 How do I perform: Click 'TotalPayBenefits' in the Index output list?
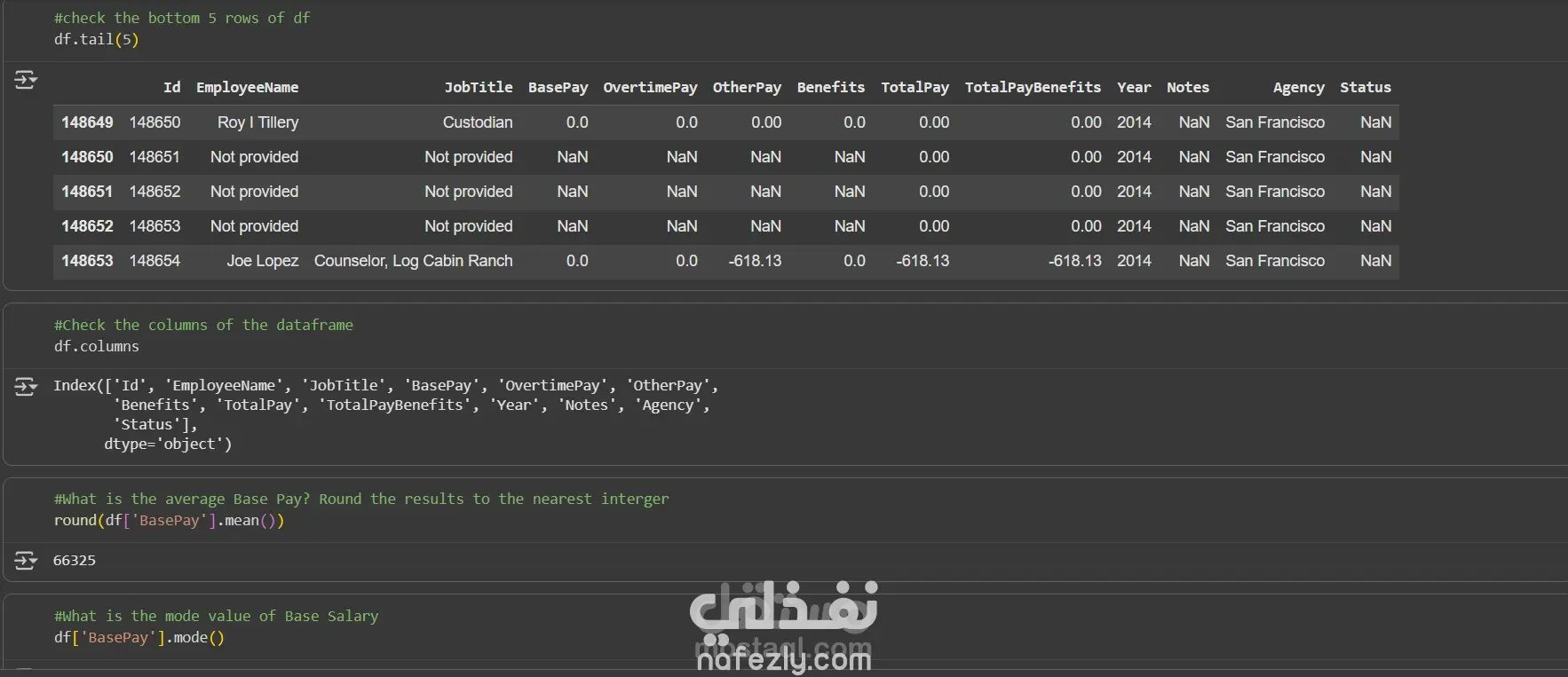pos(395,405)
